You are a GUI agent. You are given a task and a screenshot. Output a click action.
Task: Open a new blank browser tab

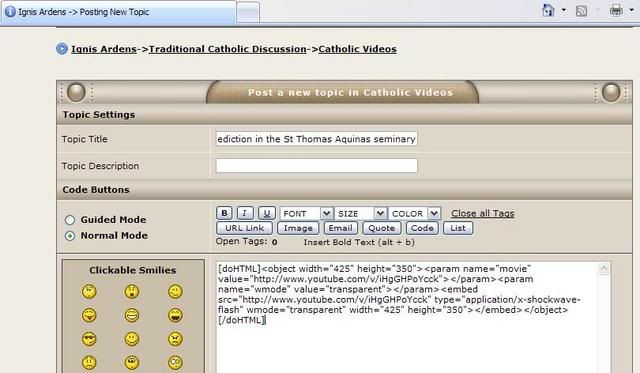coord(248,13)
